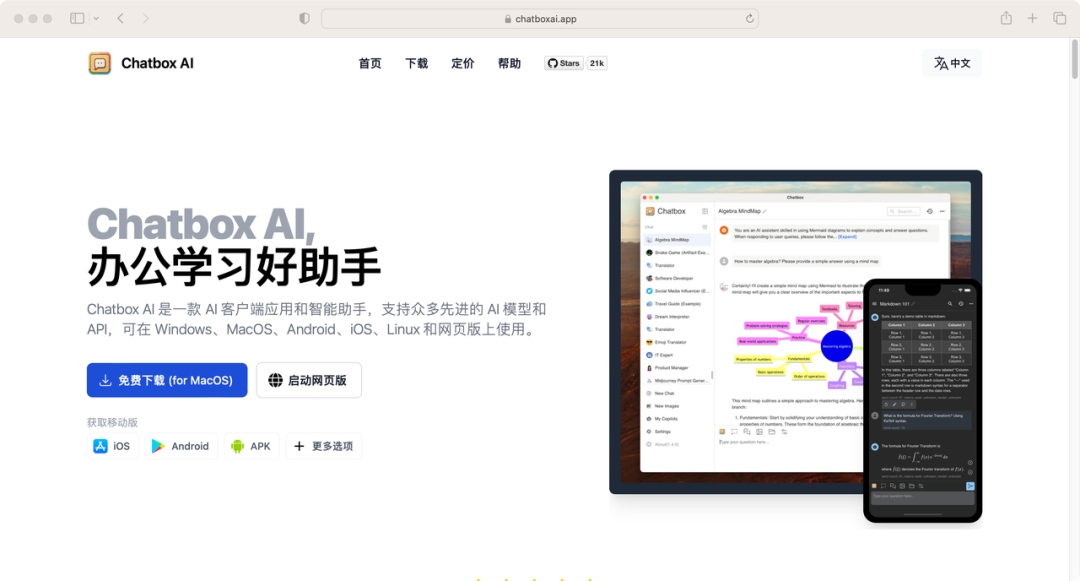Open the 下载 nav item
Viewport: 1080px width, 581px height.
point(417,63)
